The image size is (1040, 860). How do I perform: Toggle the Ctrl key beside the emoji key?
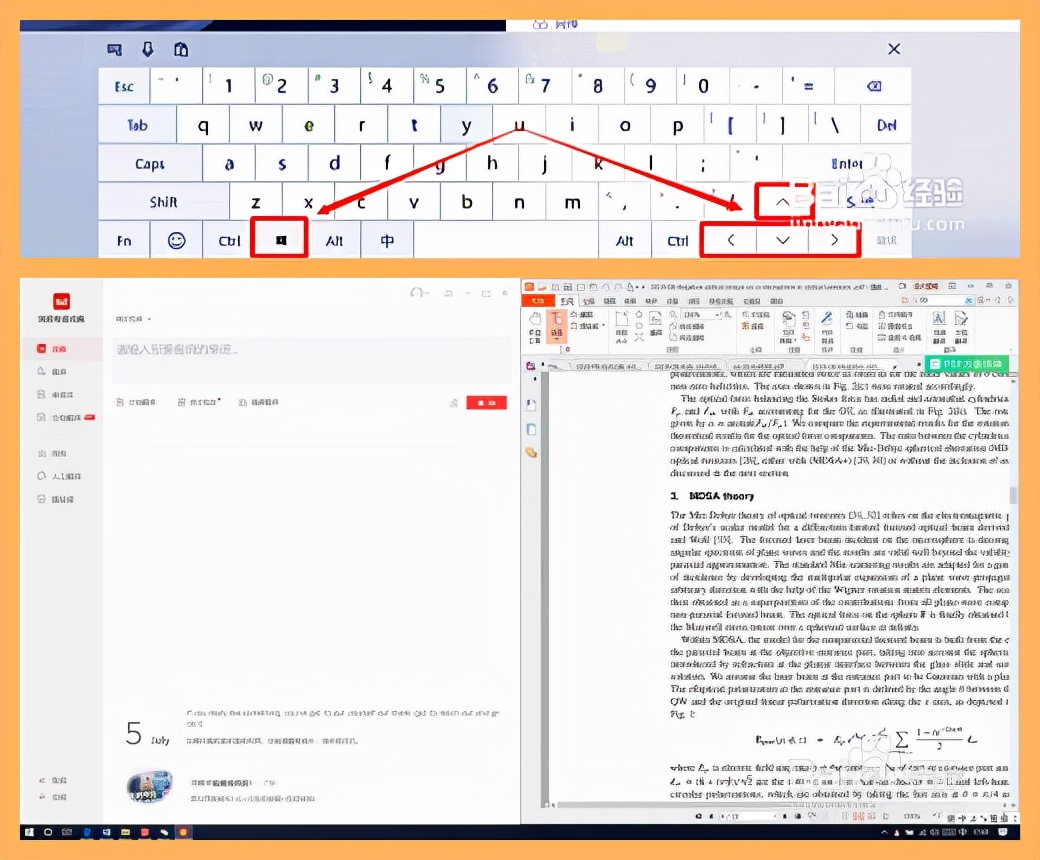229,240
